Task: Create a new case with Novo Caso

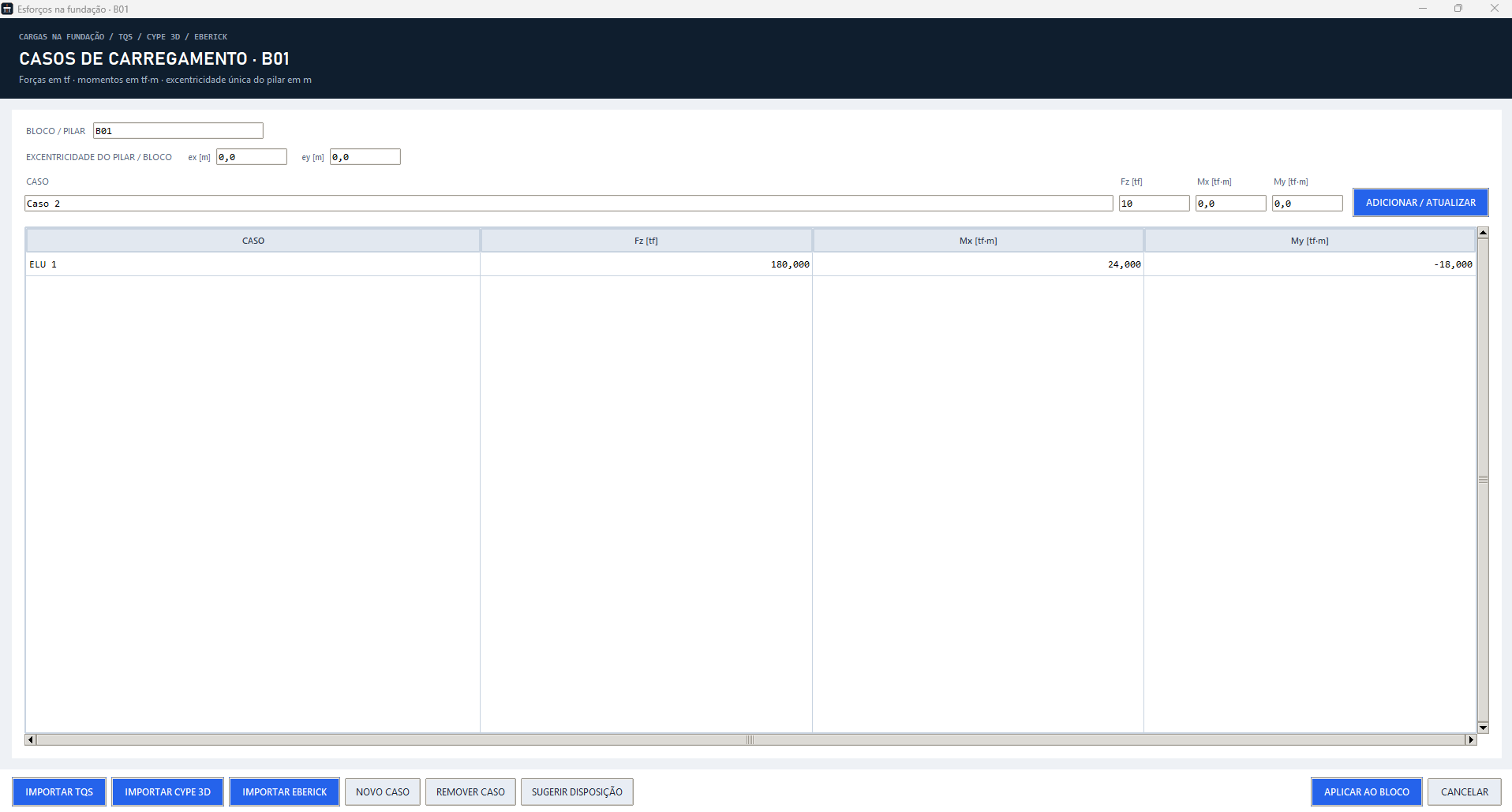Action: pyautogui.click(x=383, y=791)
